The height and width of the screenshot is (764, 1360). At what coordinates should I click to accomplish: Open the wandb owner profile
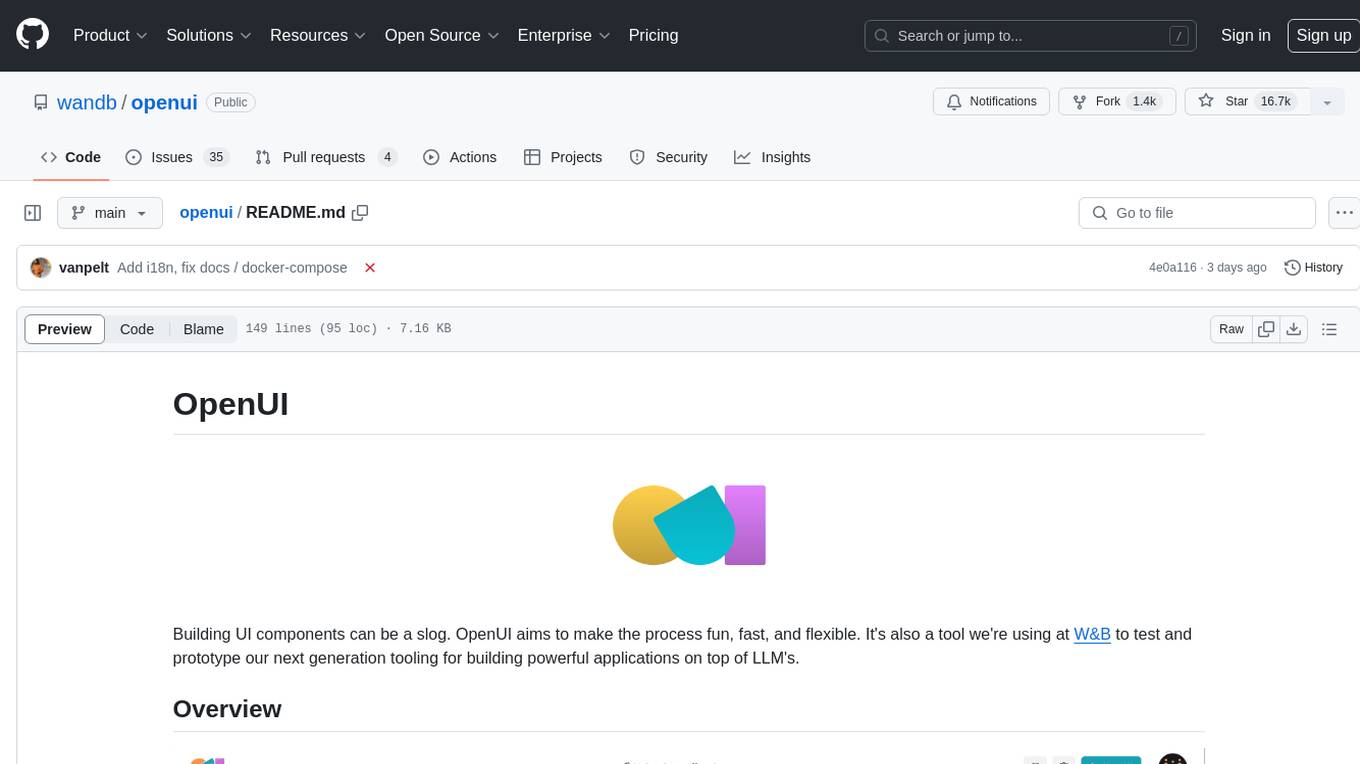[x=87, y=102]
